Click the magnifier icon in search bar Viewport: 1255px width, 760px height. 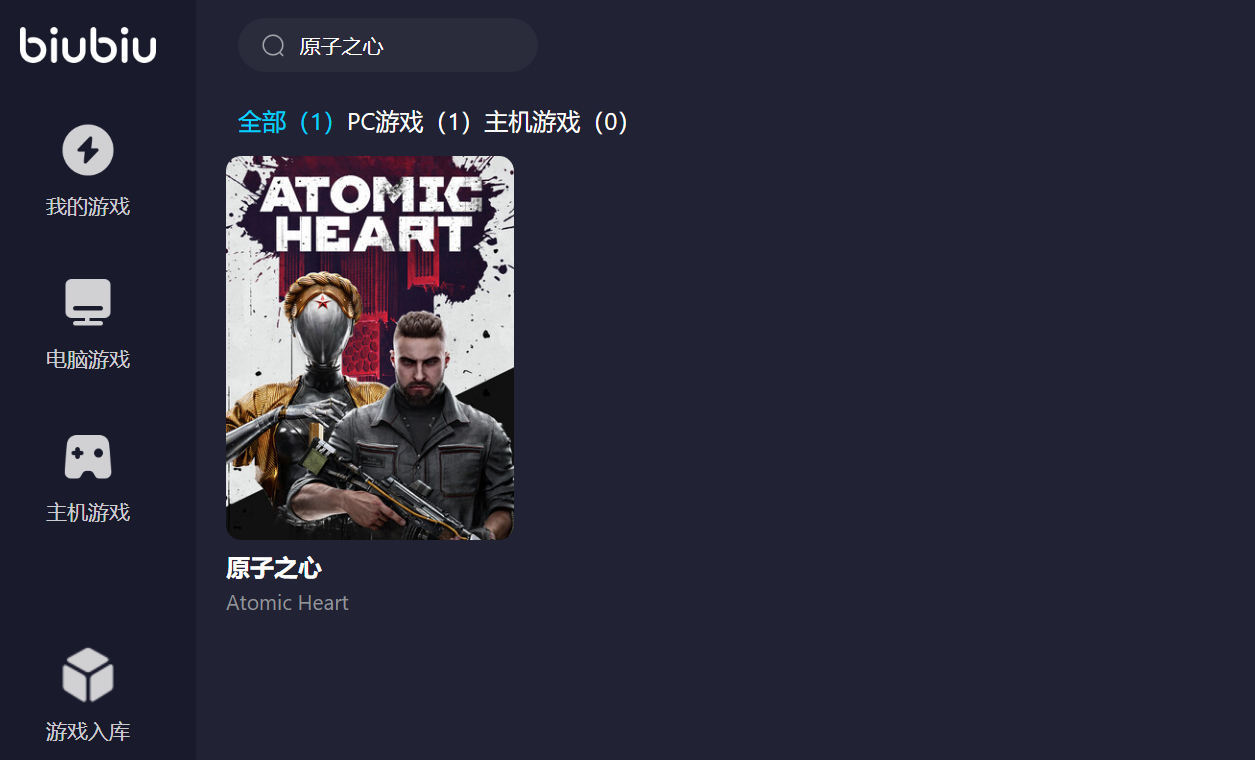[273, 45]
